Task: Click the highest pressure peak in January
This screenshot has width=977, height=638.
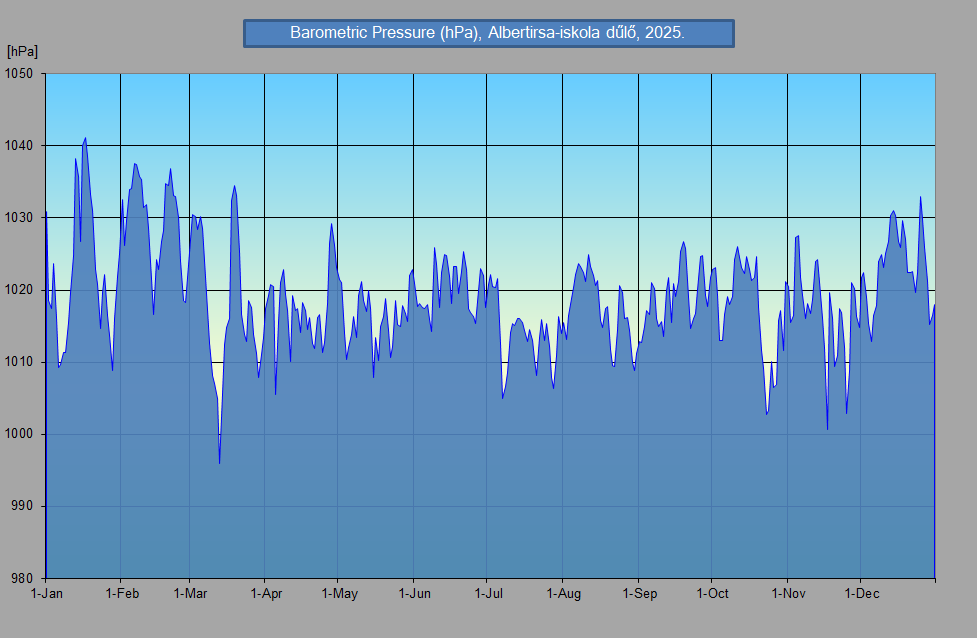Action: [85, 138]
